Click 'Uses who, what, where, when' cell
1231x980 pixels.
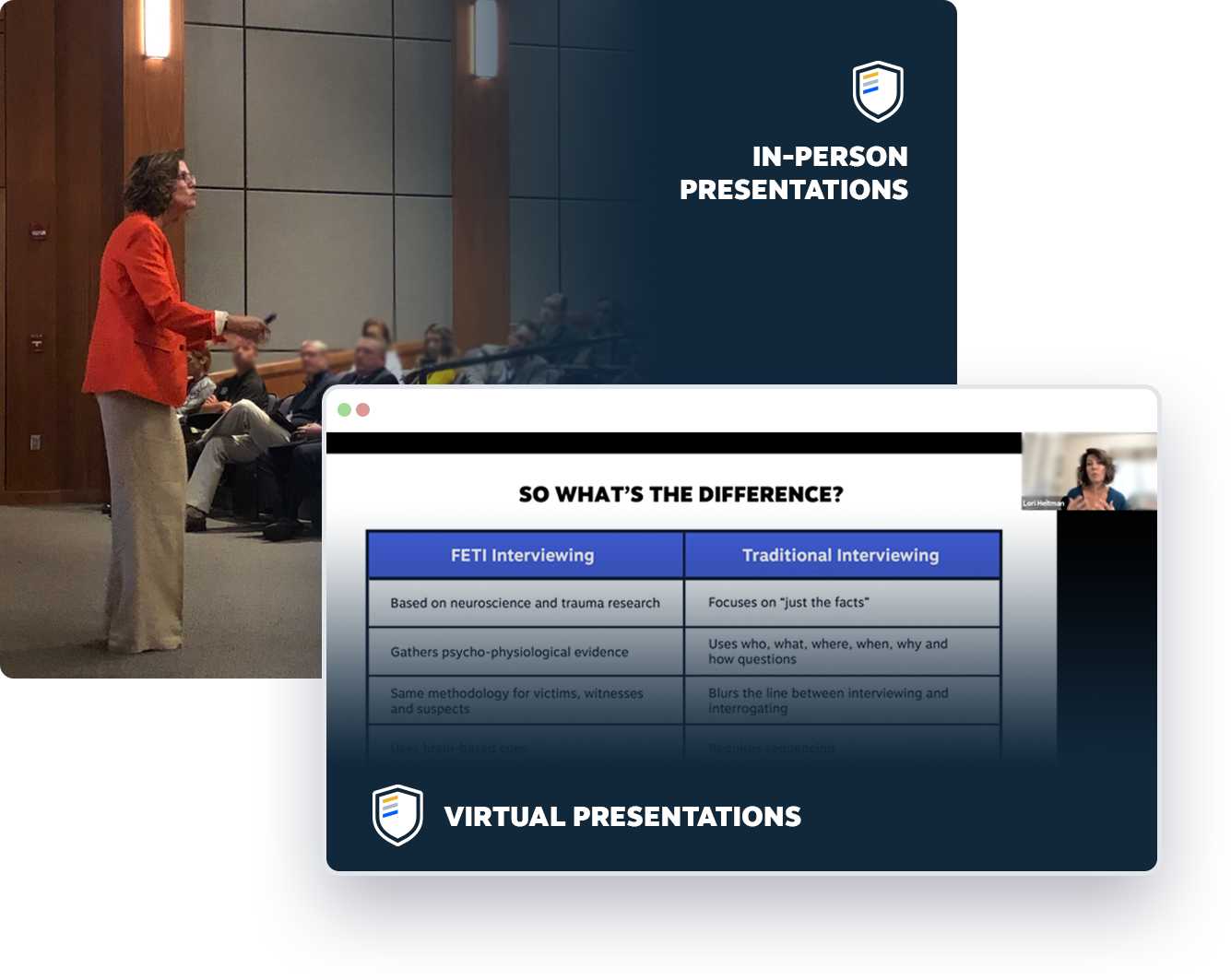point(842,652)
